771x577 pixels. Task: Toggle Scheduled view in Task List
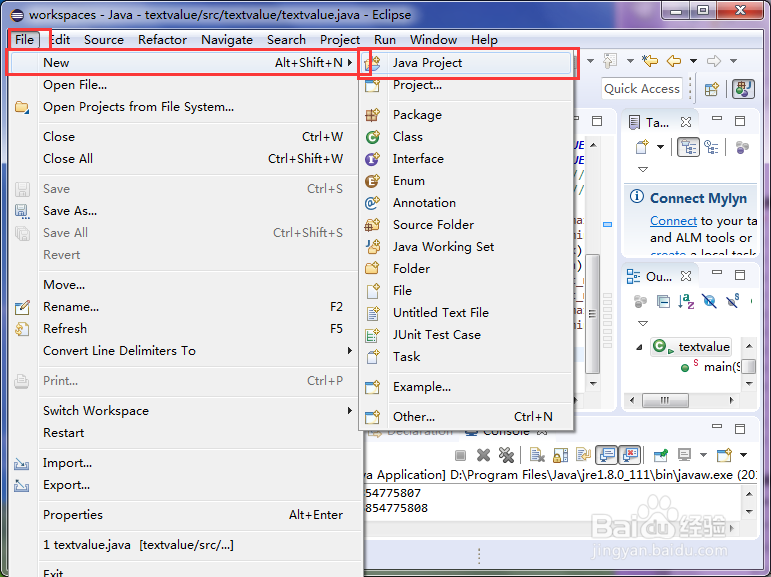[711, 147]
